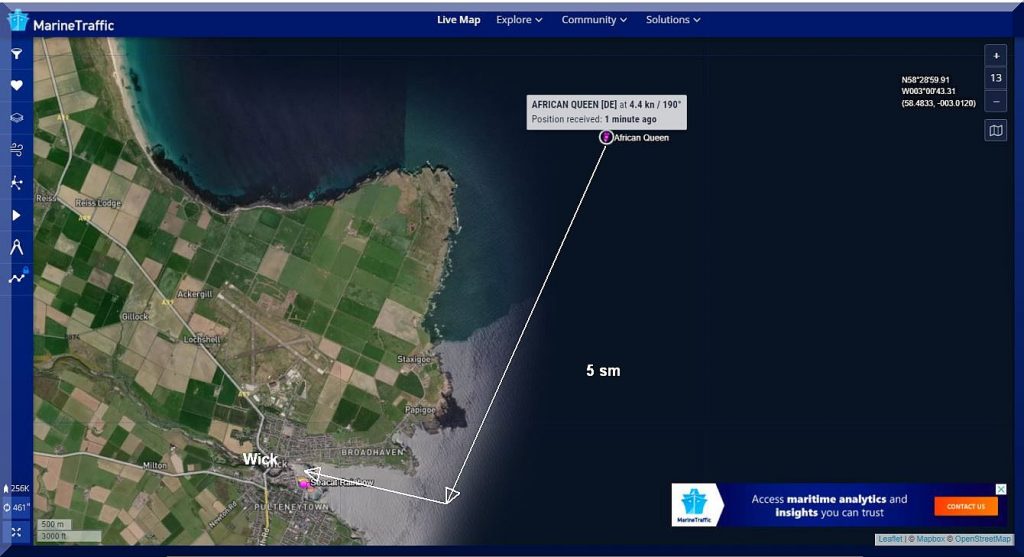
Task: Click the density maps network icon
Action: pos(16,182)
